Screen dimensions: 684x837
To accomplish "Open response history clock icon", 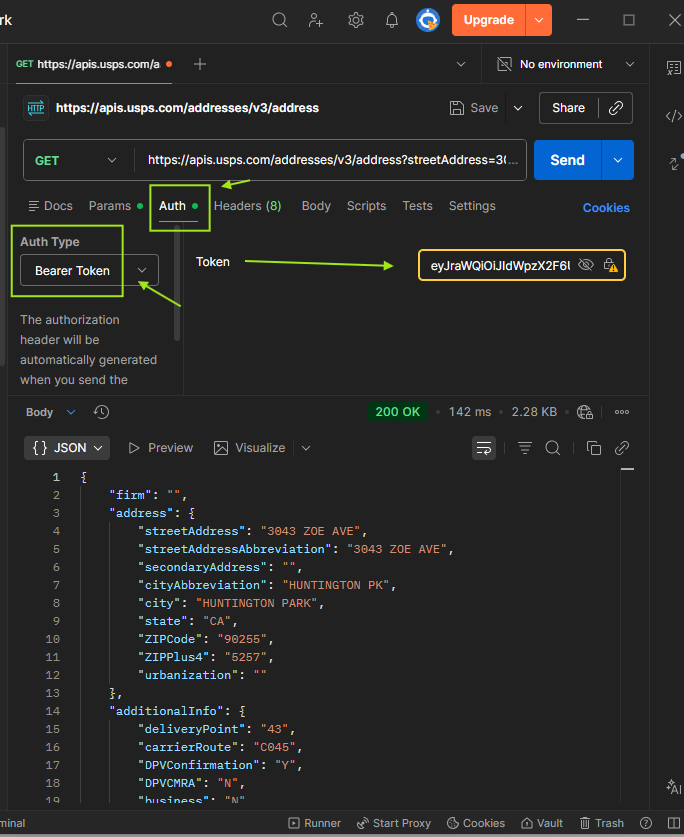I will 101,412.
